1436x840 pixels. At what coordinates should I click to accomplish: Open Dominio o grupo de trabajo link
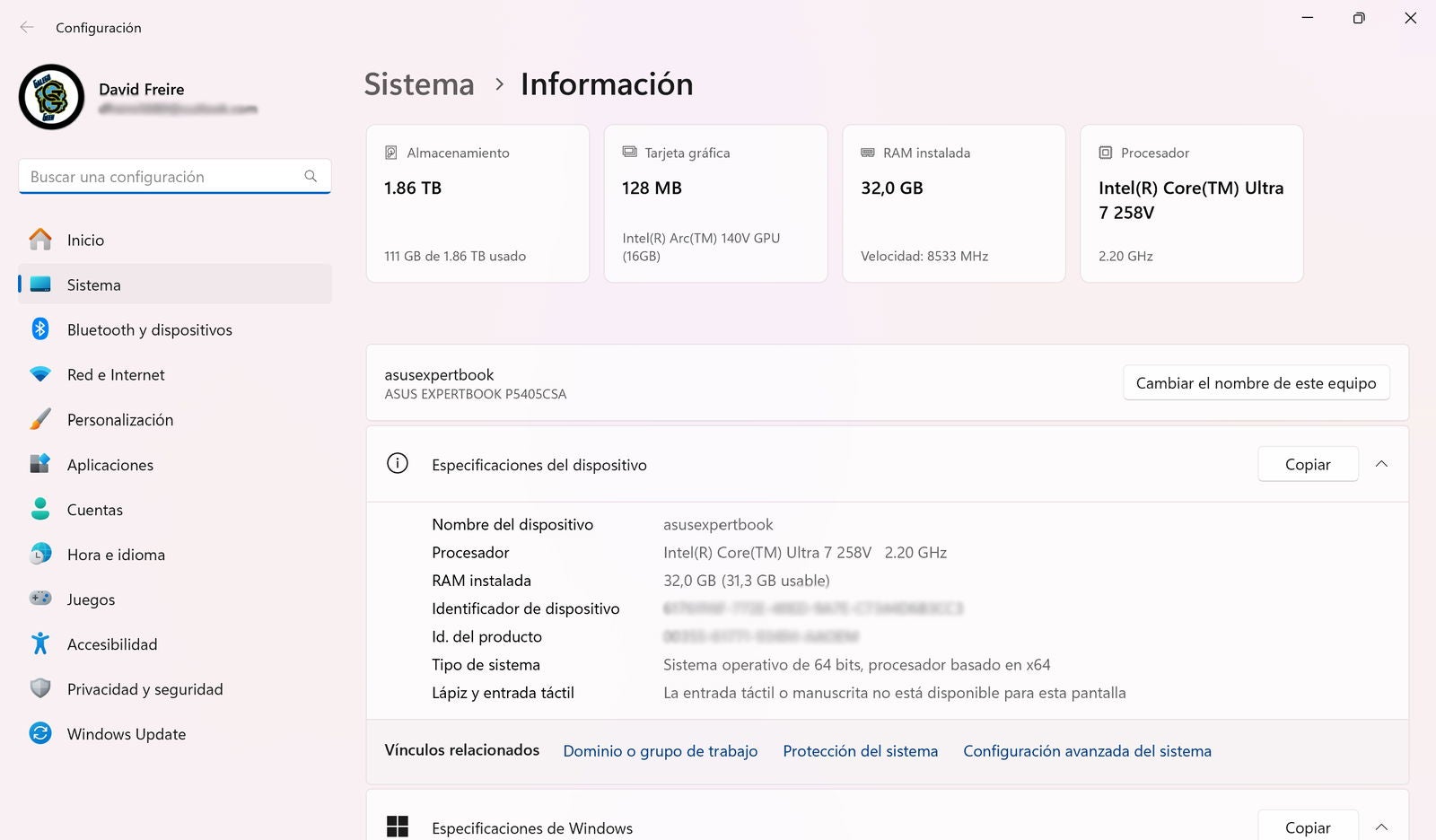click(660, 751)
